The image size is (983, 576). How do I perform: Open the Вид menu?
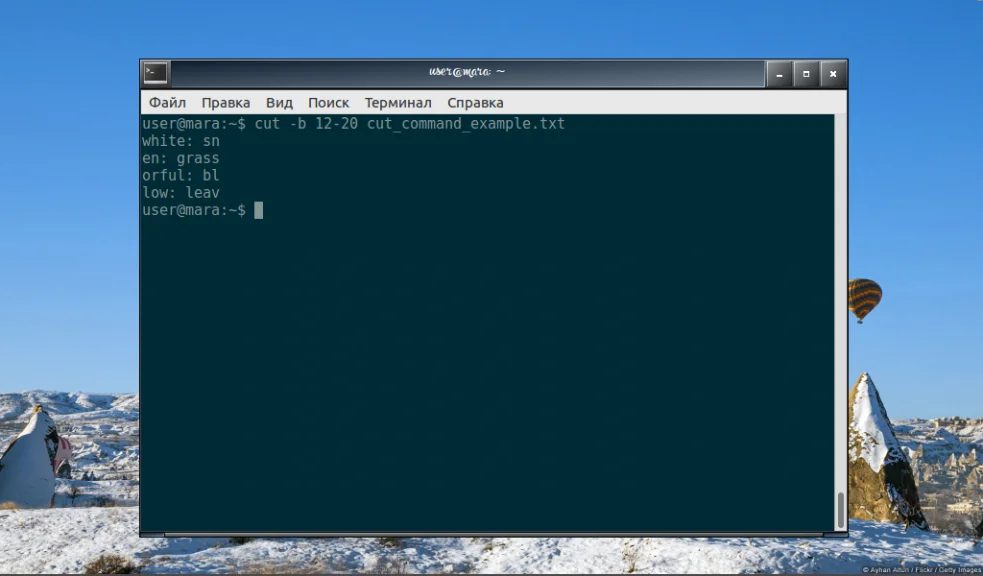click(279, 103)
